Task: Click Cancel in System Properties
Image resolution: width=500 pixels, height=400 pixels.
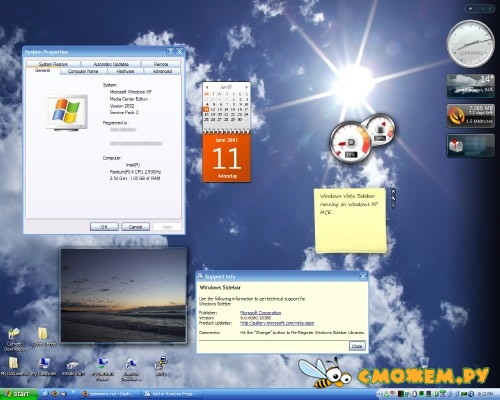Action: [135, 227]
